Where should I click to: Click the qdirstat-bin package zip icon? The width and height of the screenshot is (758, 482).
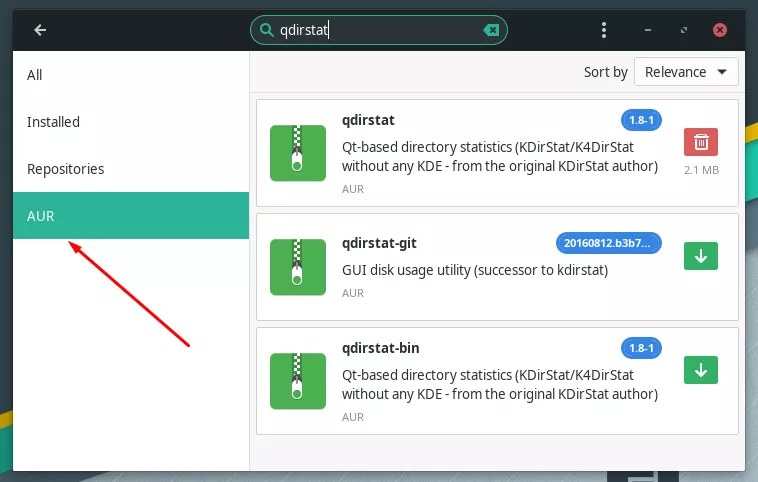(x=298, y=381)
